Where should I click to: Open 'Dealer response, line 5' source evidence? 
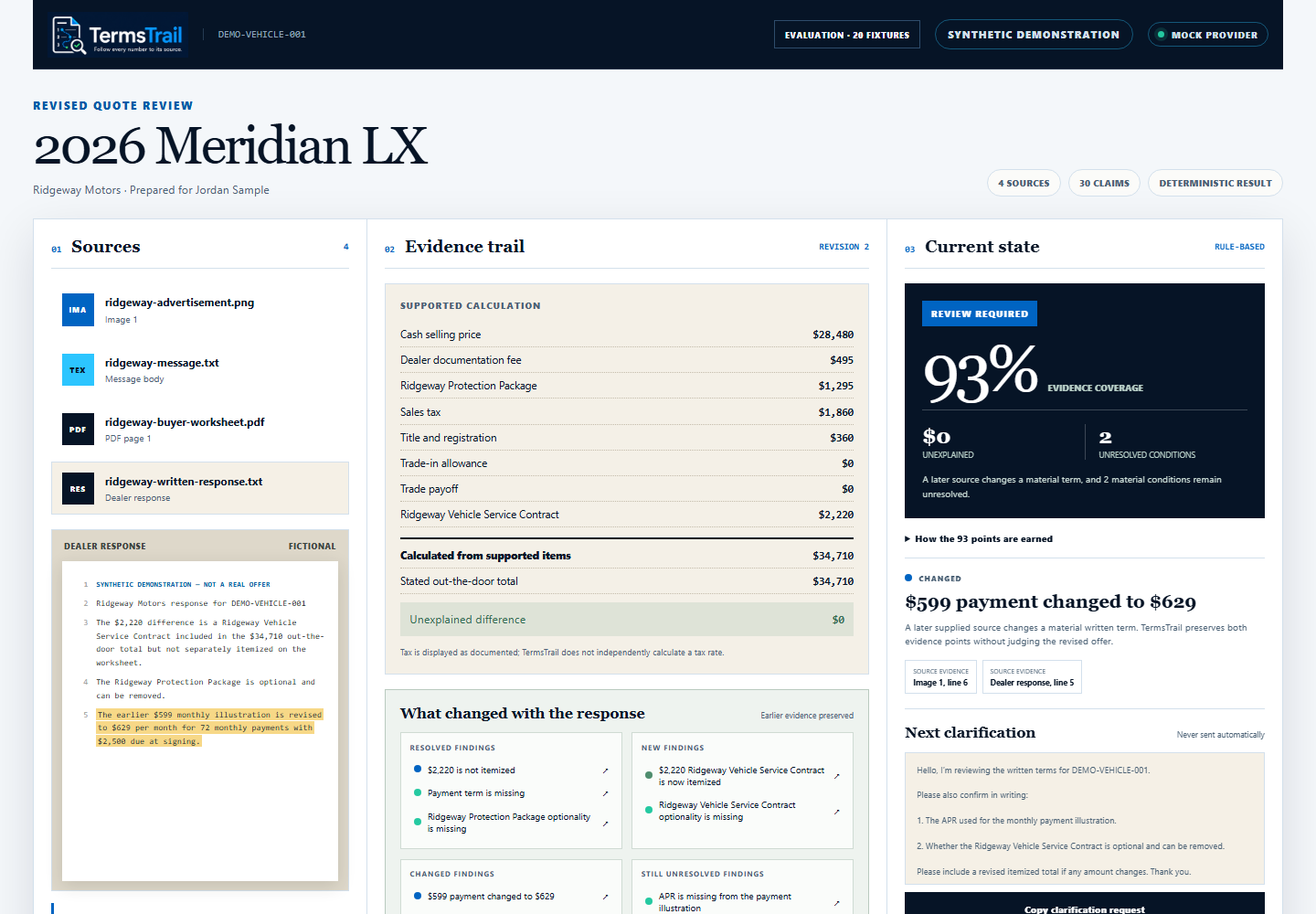tap(1032, 677)
